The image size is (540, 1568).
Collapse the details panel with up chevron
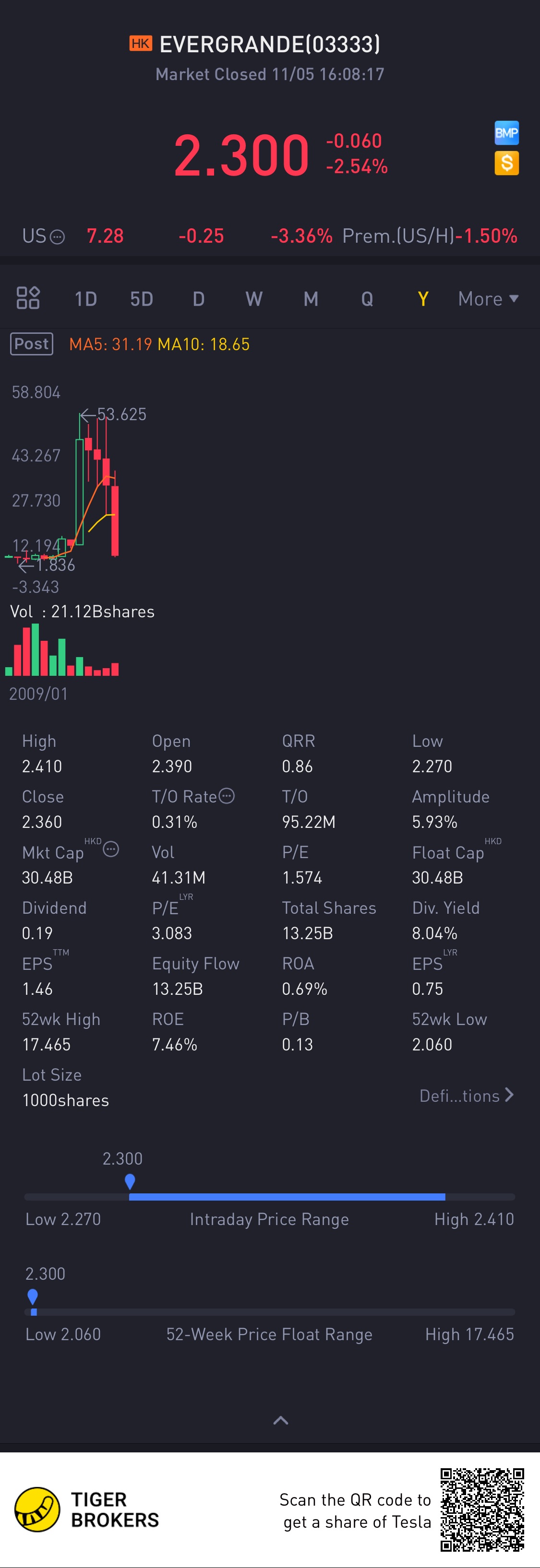point(281,1421)
